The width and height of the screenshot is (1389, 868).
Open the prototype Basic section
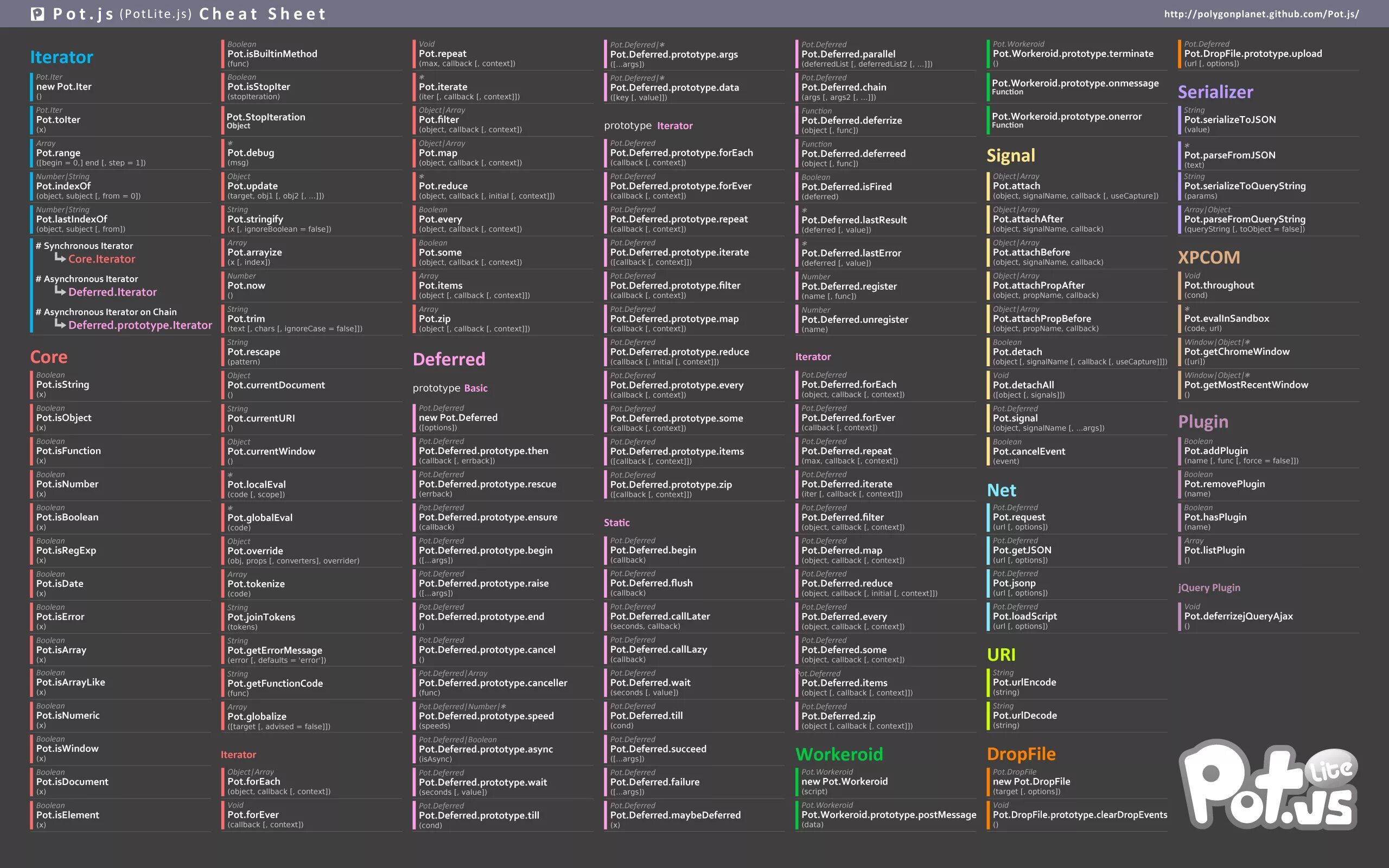point(450,388)
